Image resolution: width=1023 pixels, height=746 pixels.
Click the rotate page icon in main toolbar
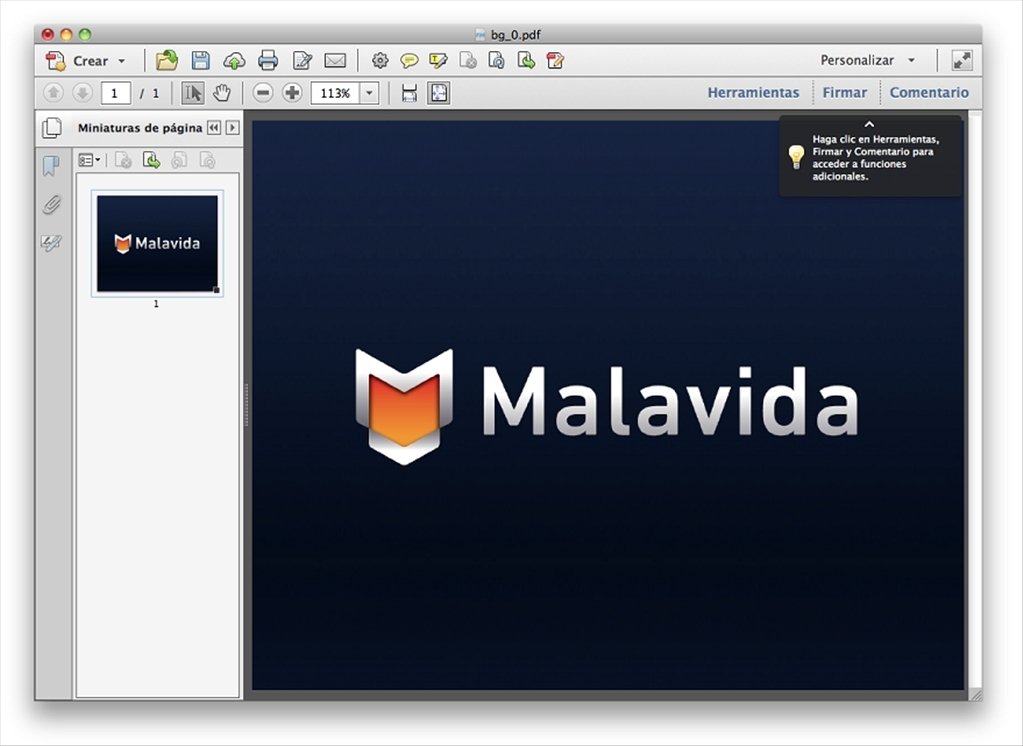[x=496, y=61]
